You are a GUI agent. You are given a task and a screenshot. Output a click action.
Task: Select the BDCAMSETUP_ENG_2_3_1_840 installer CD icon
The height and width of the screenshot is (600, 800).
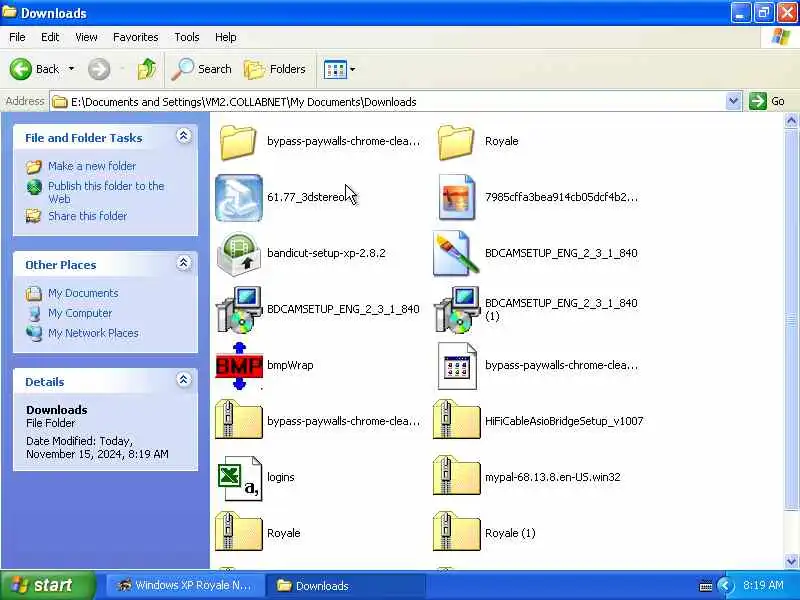[x=239, y=310]
